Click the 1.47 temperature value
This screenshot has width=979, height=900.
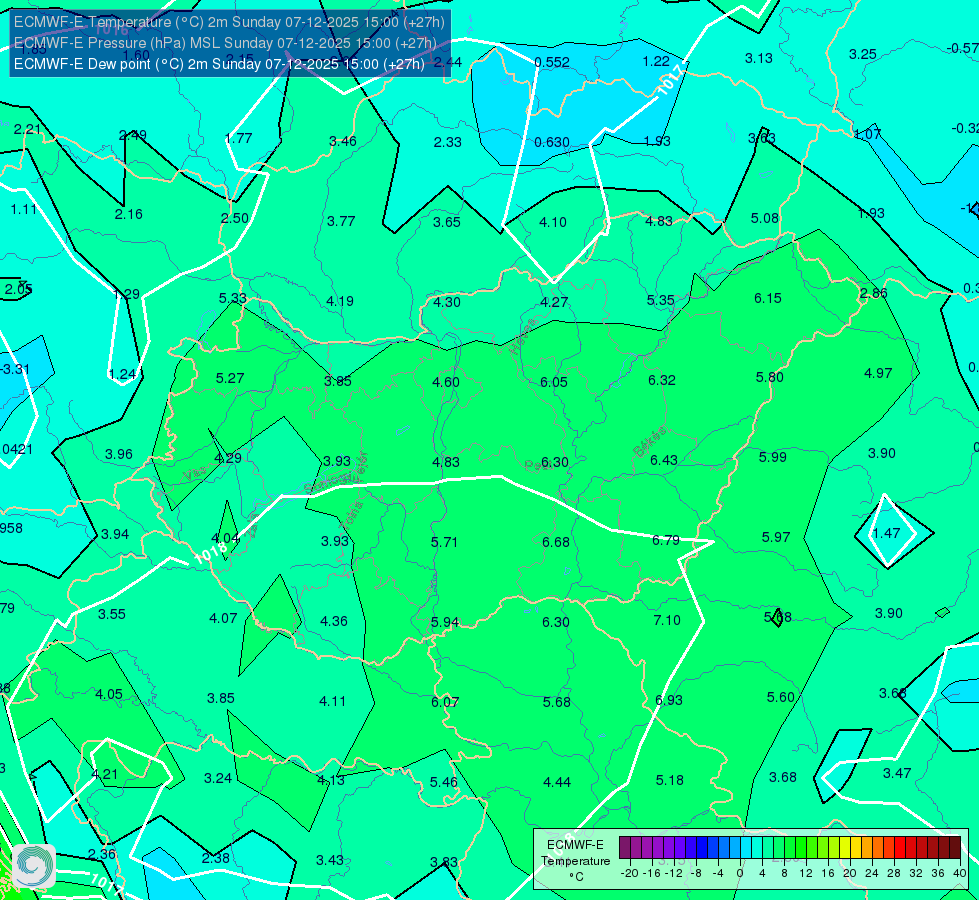coord(886,533)
